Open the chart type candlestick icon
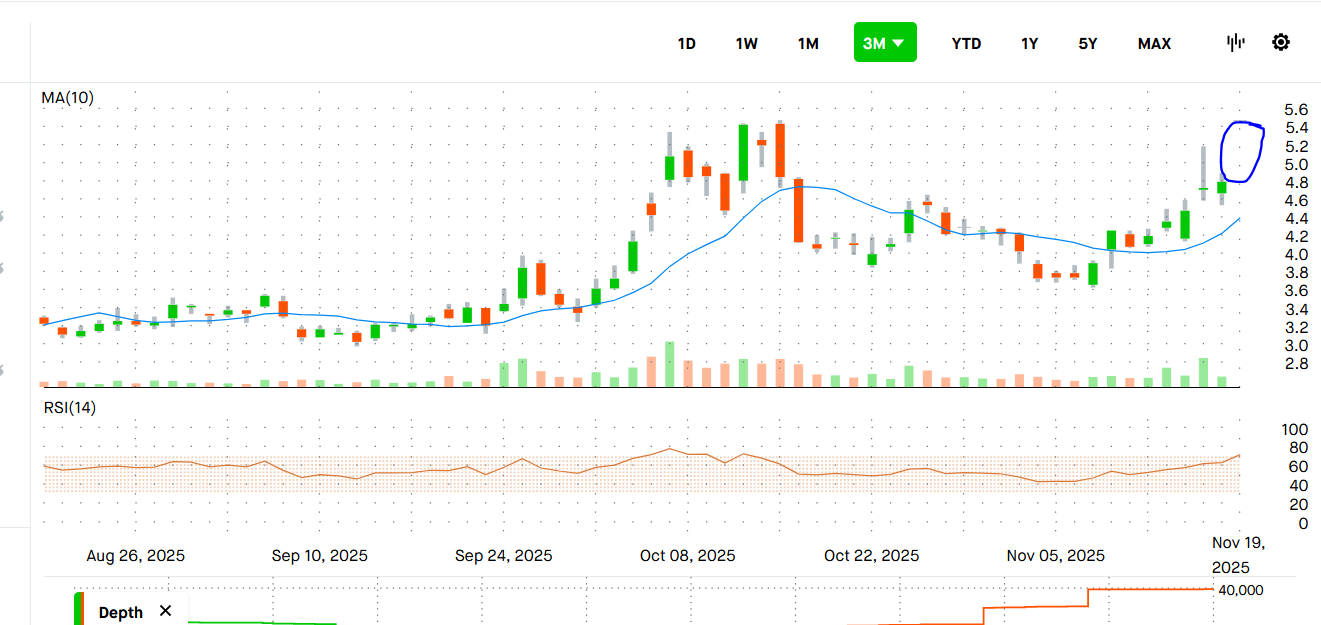The height and width of the screenshot is (625, 1321). point(1236,42)
